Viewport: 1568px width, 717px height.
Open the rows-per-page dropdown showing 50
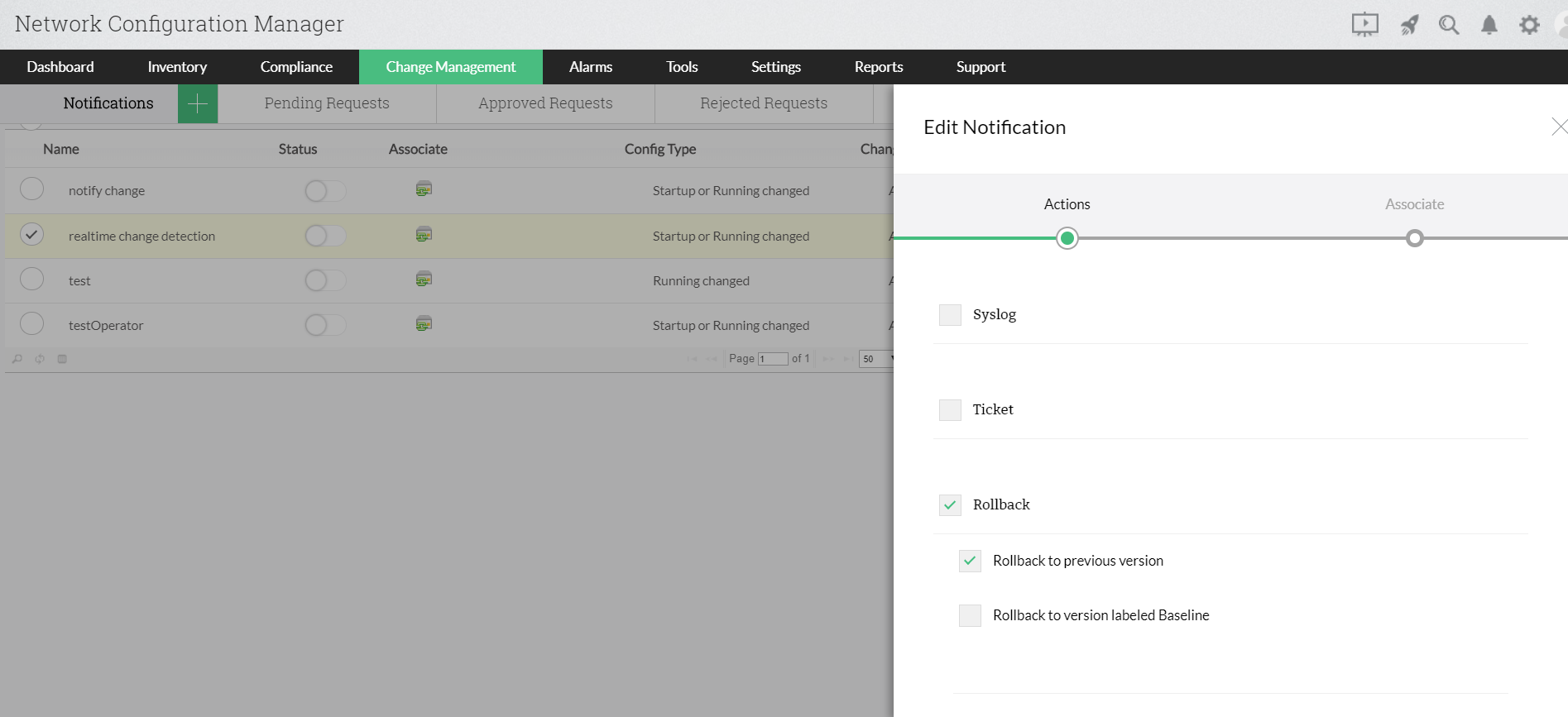(x=877, y=359)
